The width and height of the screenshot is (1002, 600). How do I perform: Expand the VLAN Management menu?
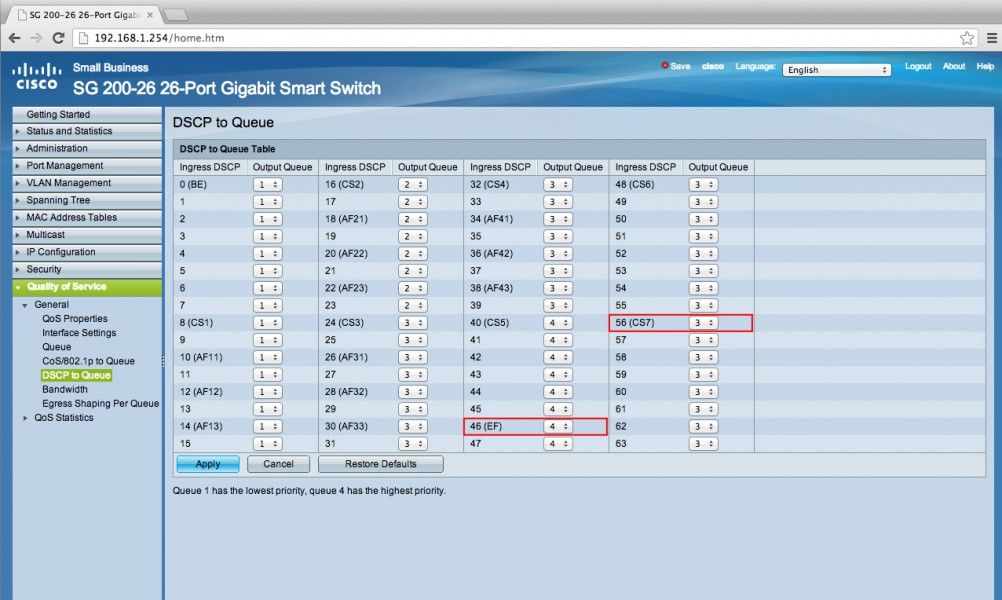tap(68, 183)
